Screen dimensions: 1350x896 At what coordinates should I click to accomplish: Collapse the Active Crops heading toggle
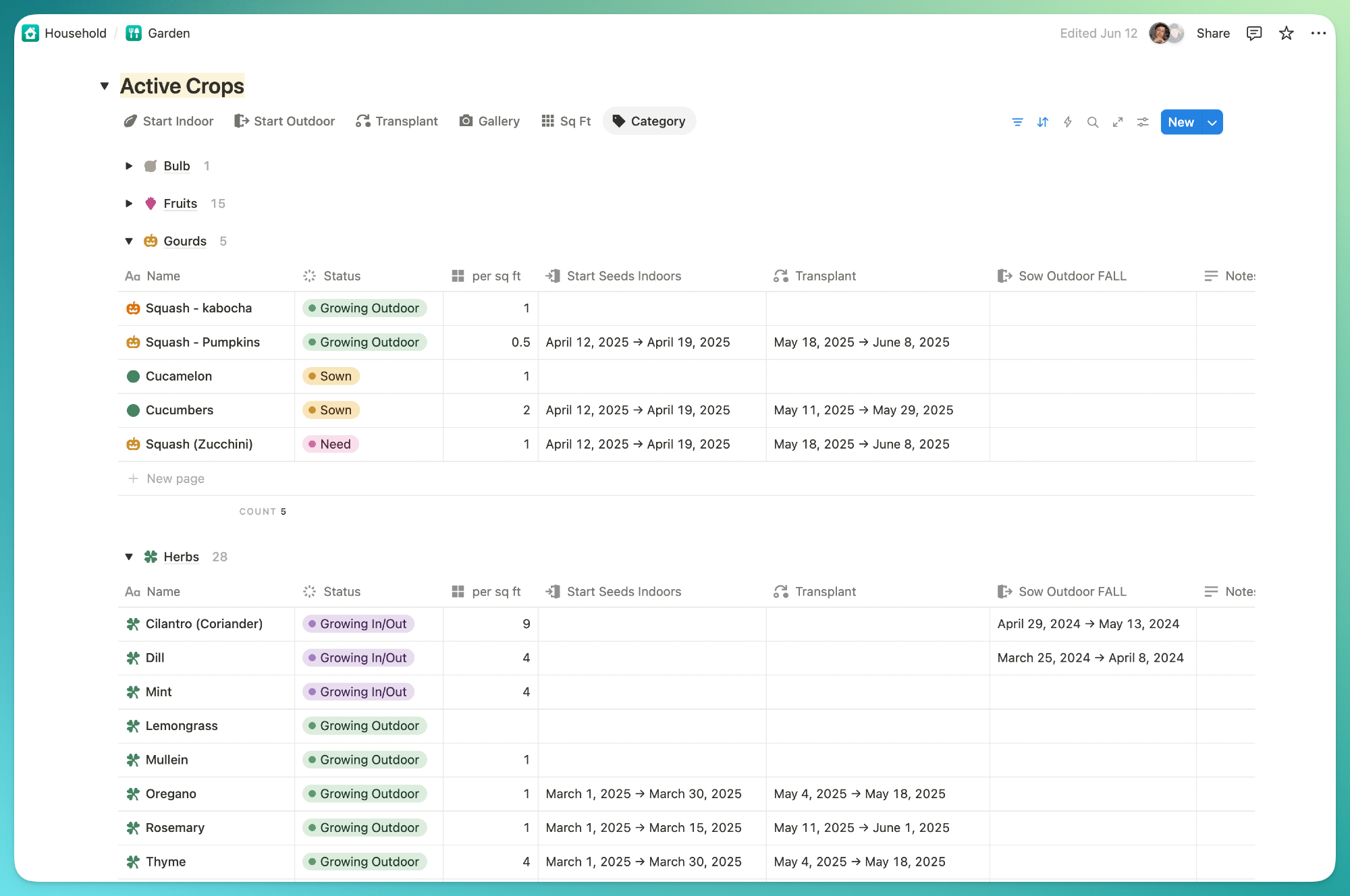(x=105, y=86)
